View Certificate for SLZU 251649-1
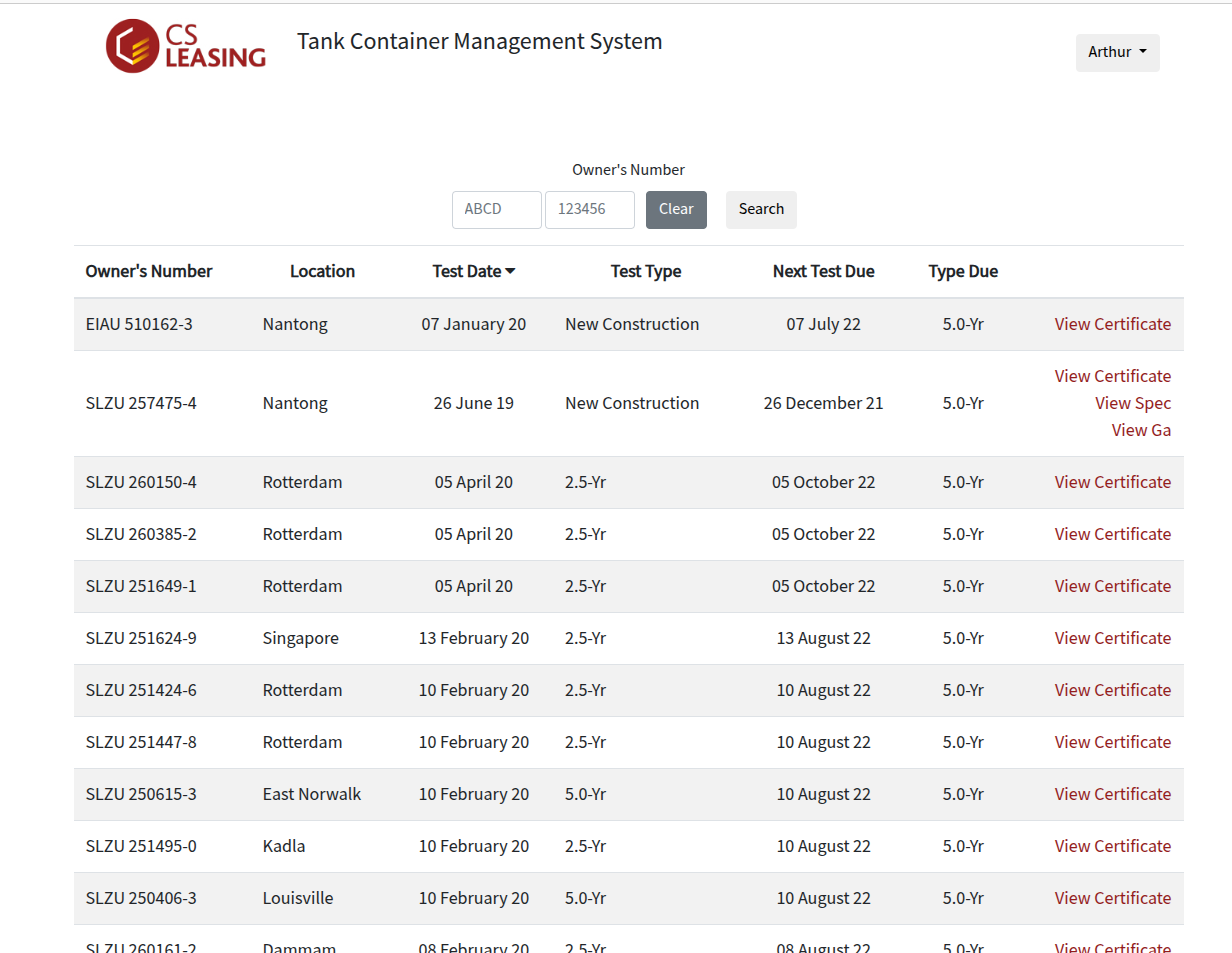The height and width of the screenshot is (953, 1232). click(1112, 586)
